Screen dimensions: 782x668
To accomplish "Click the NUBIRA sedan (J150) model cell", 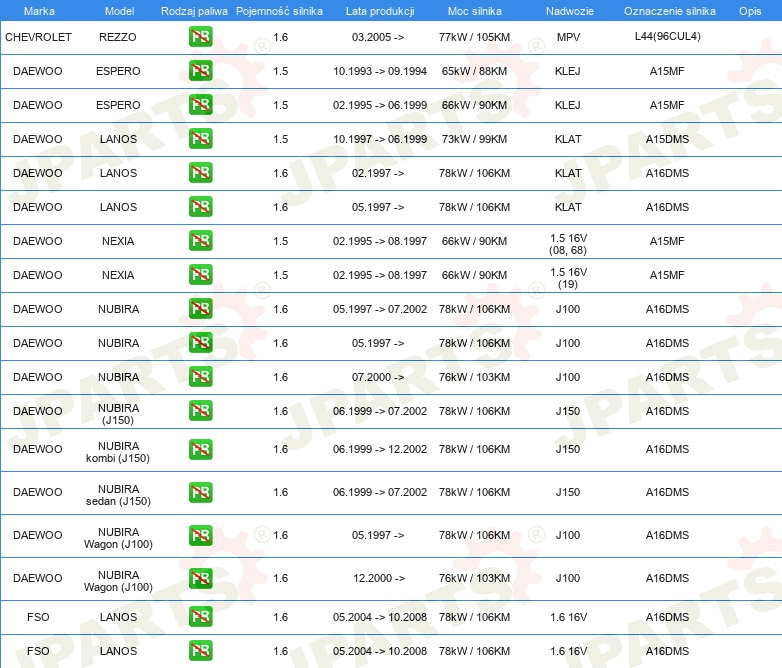I will point(118,494).
